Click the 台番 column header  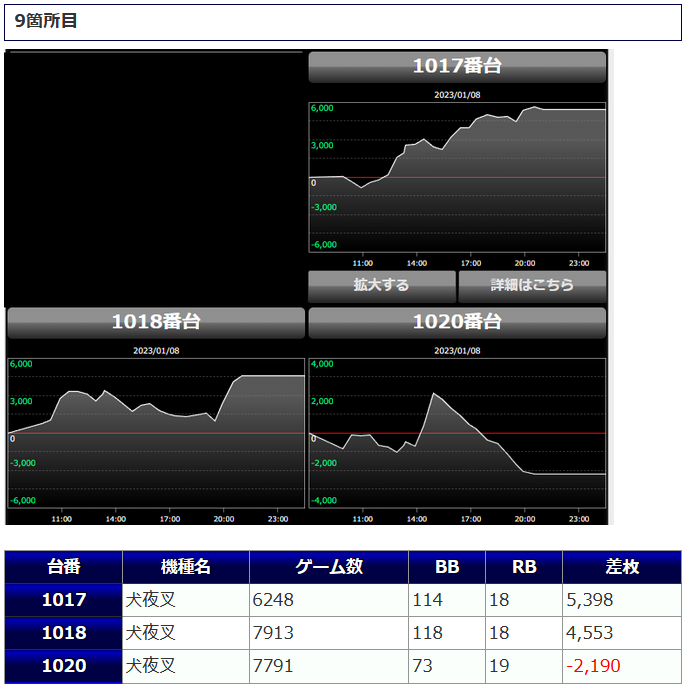(64, 567)
